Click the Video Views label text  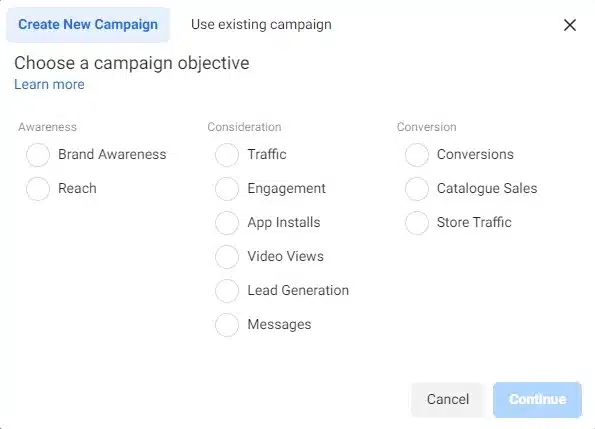click(x=285, y=256)
